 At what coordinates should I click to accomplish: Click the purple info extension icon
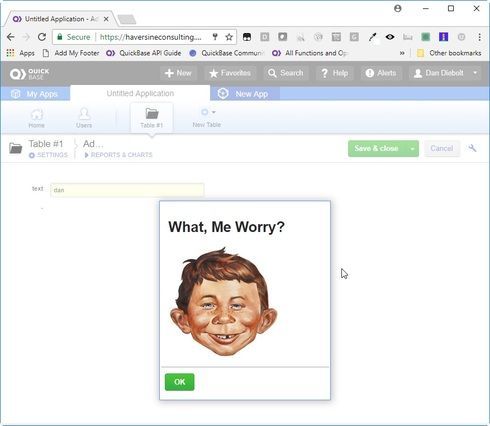(443, 37)
